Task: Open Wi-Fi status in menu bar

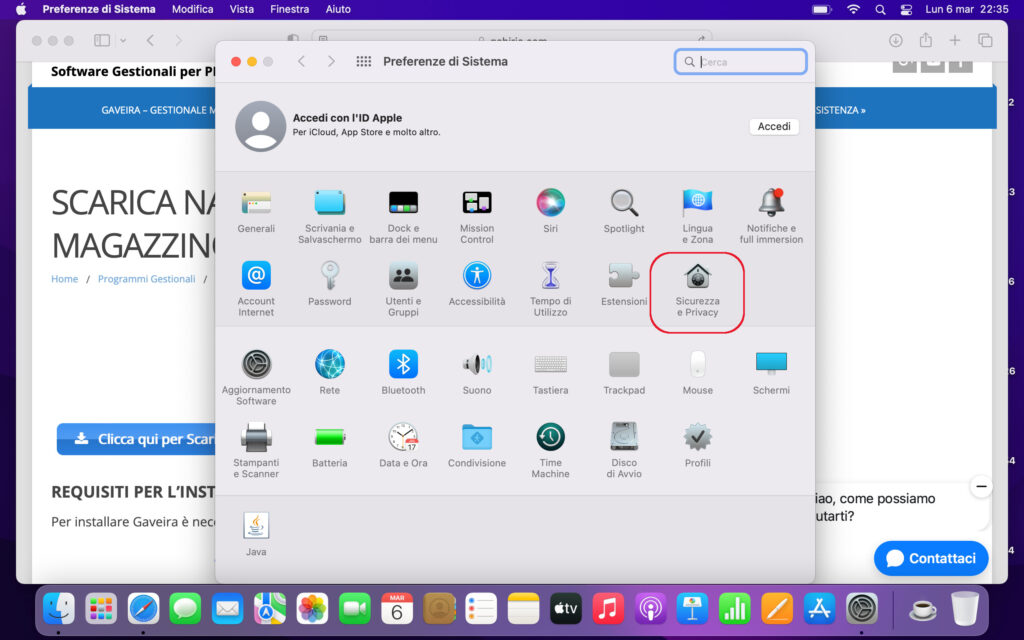Action: tap(853, 9)
